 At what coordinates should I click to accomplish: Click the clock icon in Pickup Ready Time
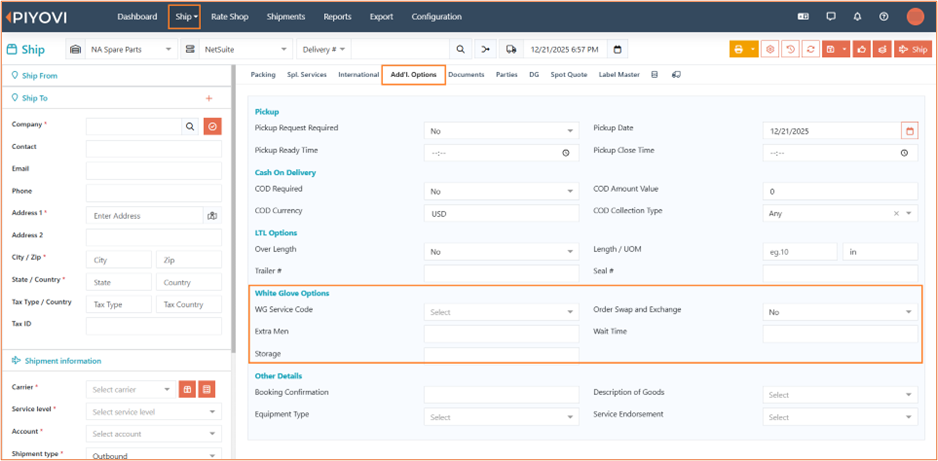click(566, 153)
